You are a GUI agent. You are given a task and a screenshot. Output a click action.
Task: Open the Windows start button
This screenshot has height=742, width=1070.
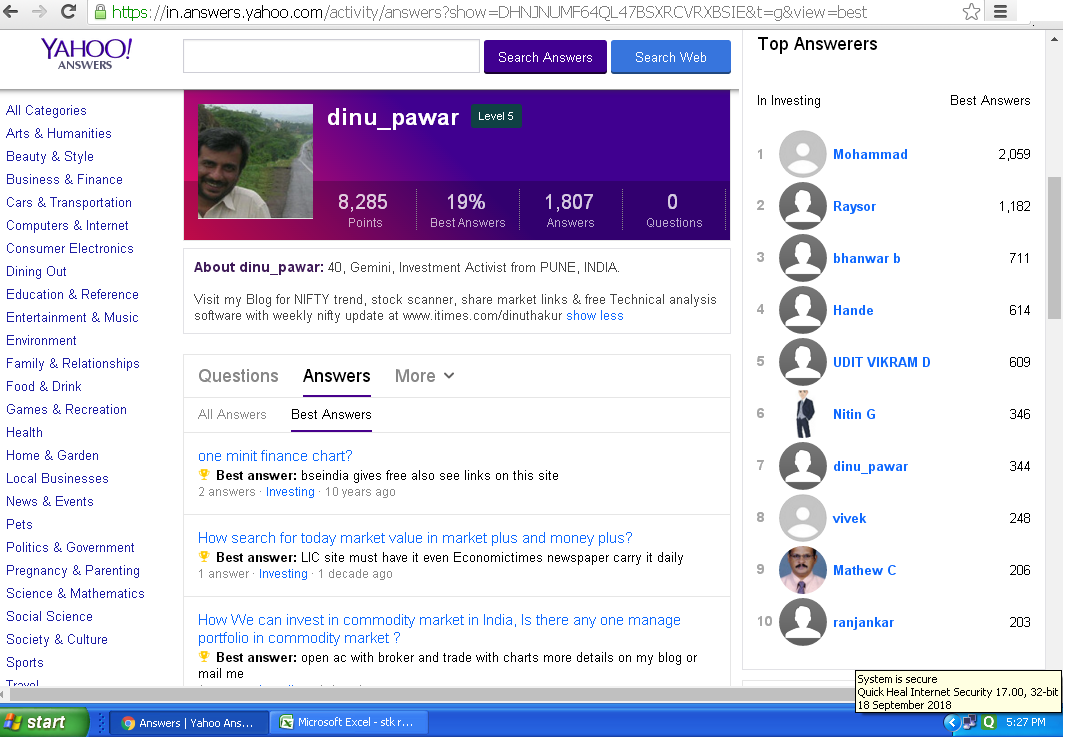[x=44, y=722]
